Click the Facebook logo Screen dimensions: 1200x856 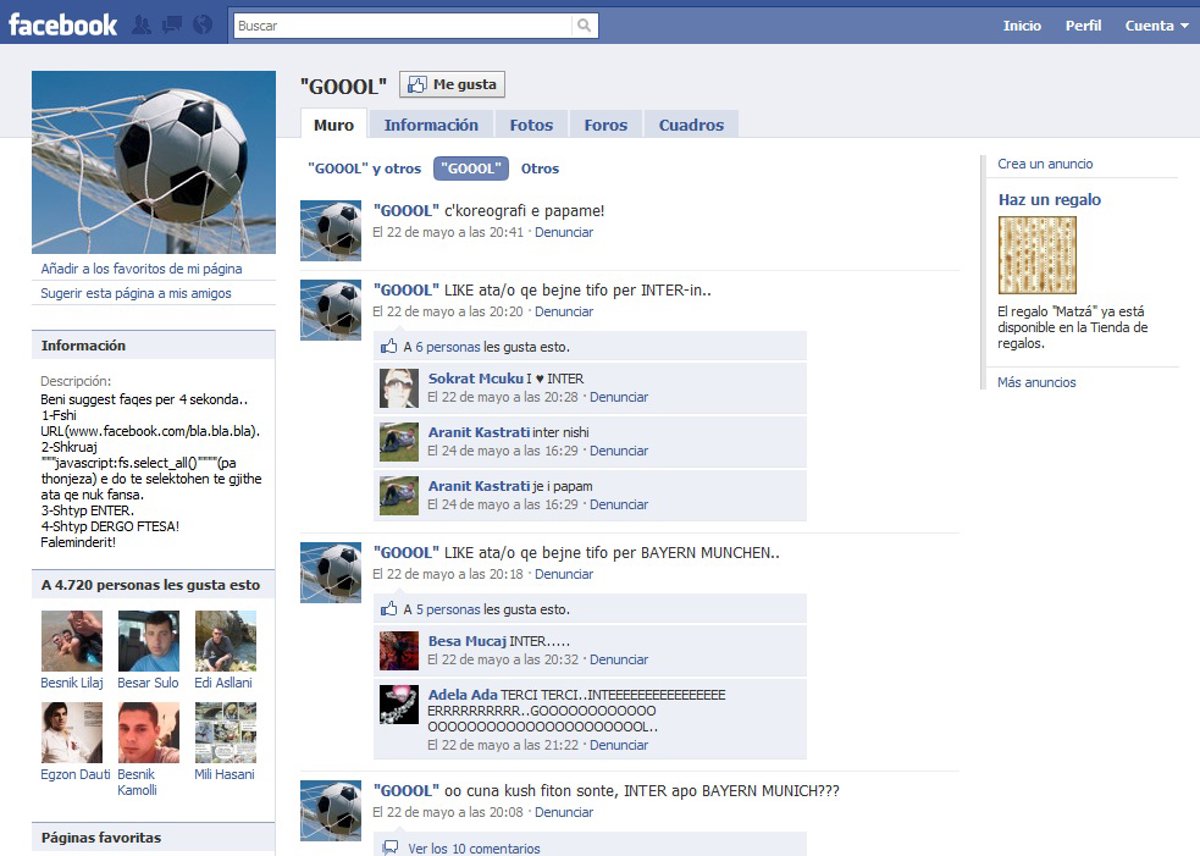coord(63,25)
